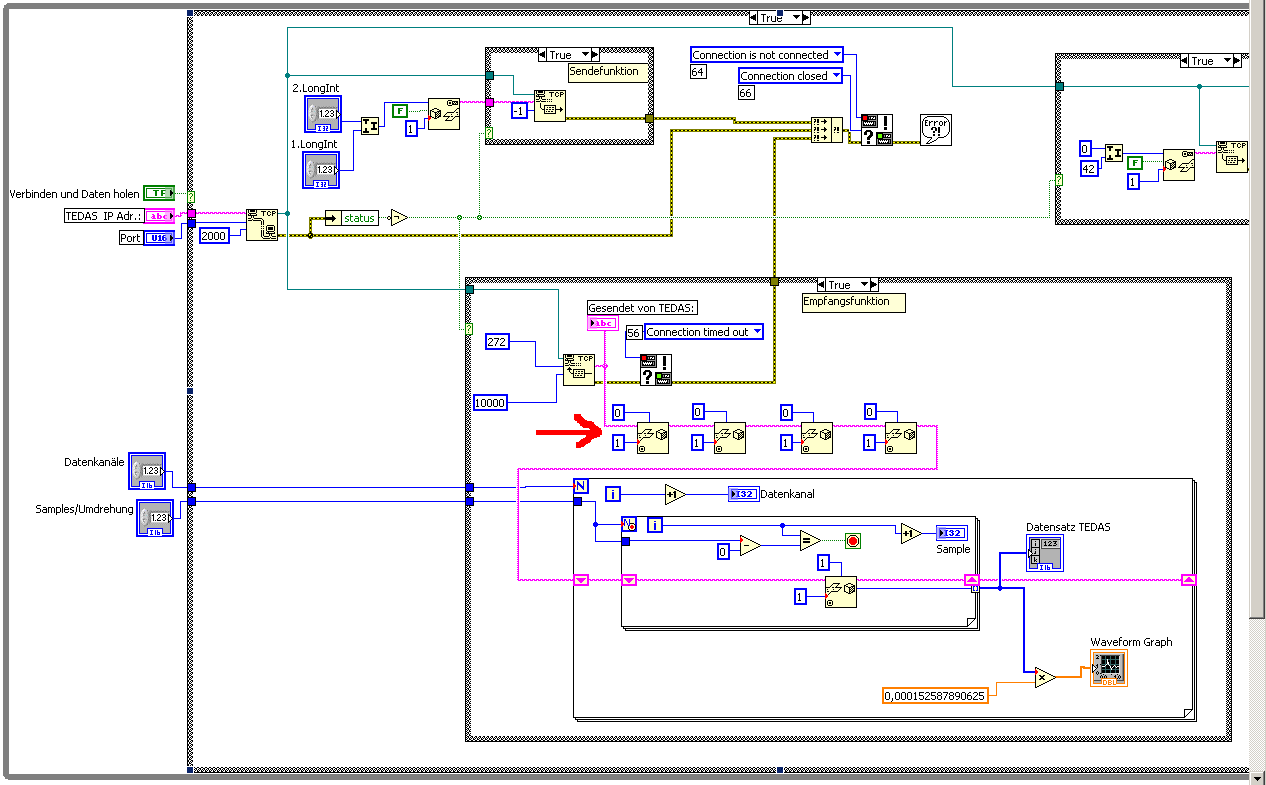This screenshot has height=785, width=1266.
Task: Select the Samples/Umdrehung control terminal
Action: (155, 517)
